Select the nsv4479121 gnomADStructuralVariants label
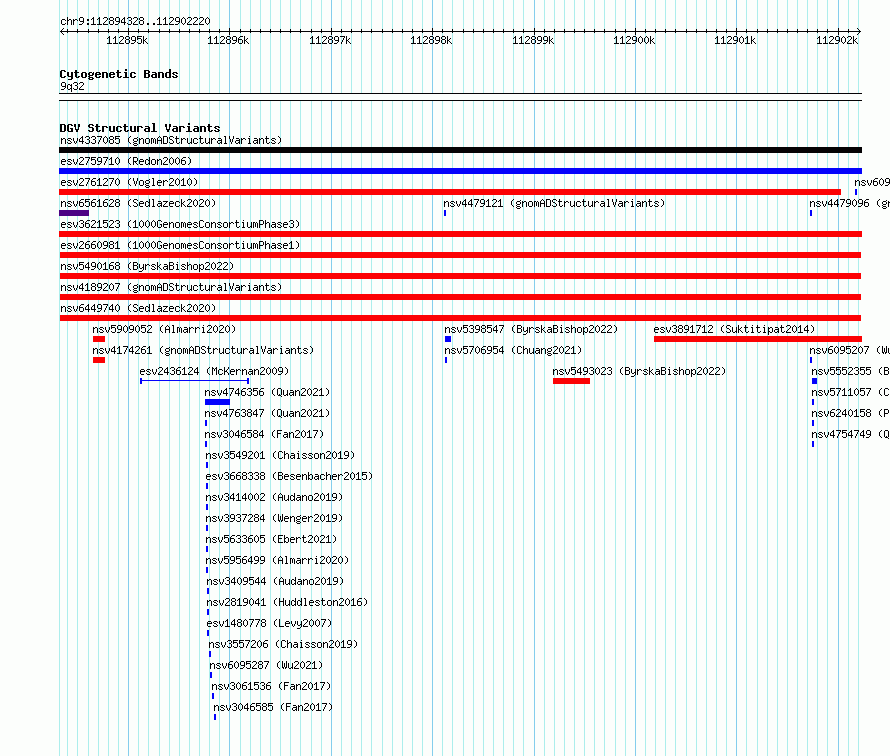Image resolution: width=890 pixels, height=756 pixels. click(x=554, y=203)
